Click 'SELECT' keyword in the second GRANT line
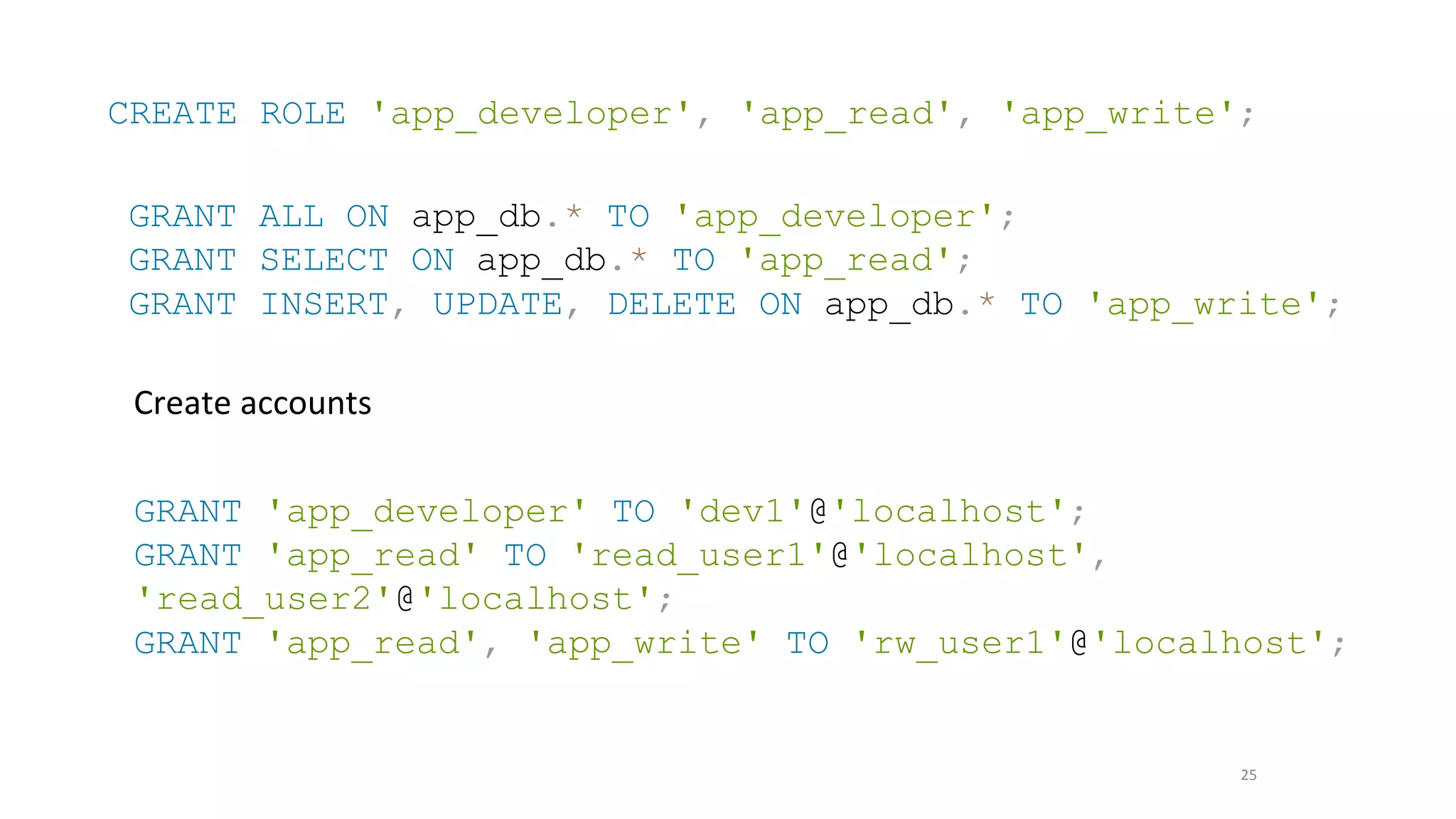Viewport: 1456px width, 819px height. tap(324, 260)
